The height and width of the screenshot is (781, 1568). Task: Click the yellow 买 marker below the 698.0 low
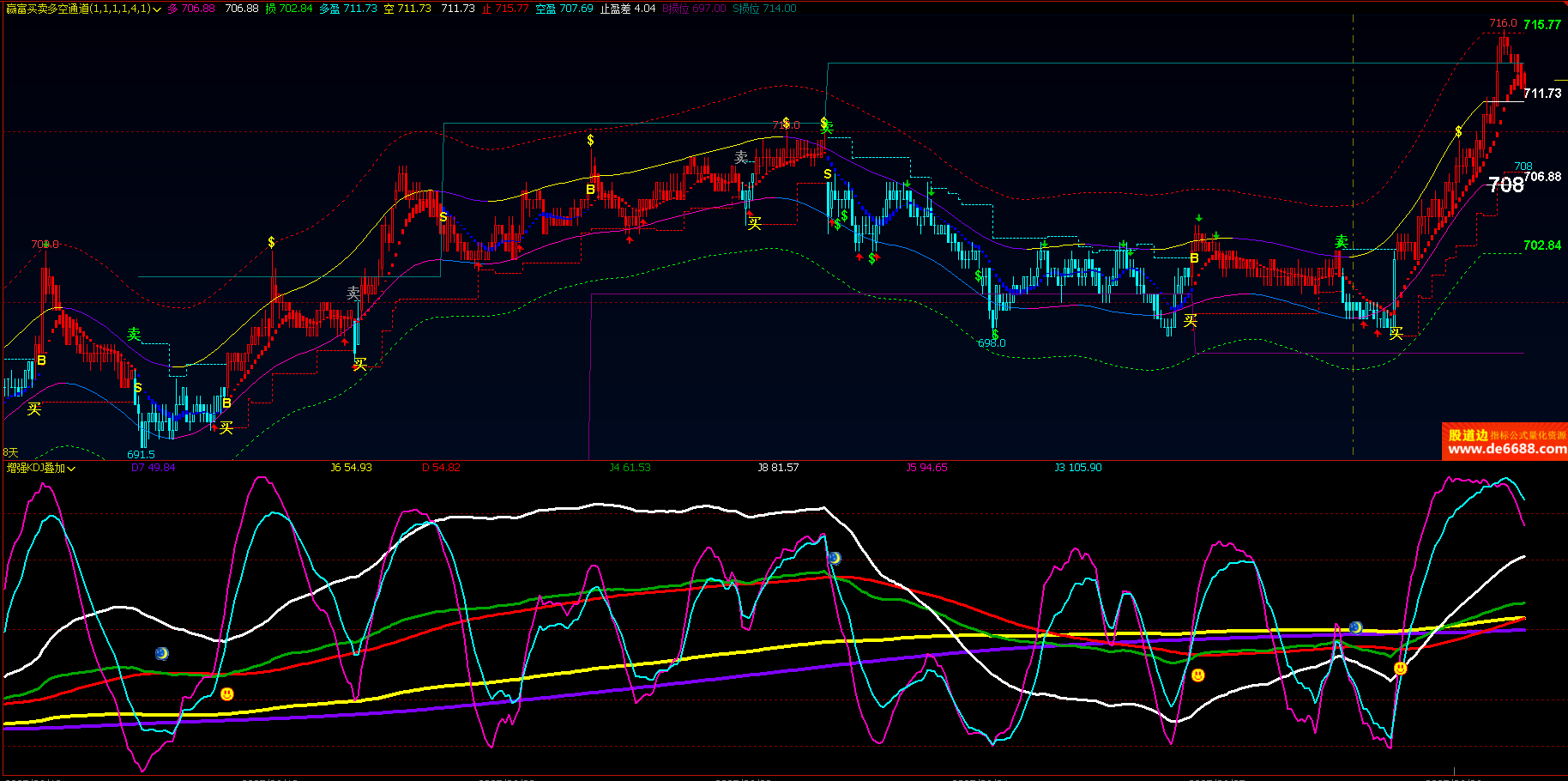click(x=1190, y=320)
